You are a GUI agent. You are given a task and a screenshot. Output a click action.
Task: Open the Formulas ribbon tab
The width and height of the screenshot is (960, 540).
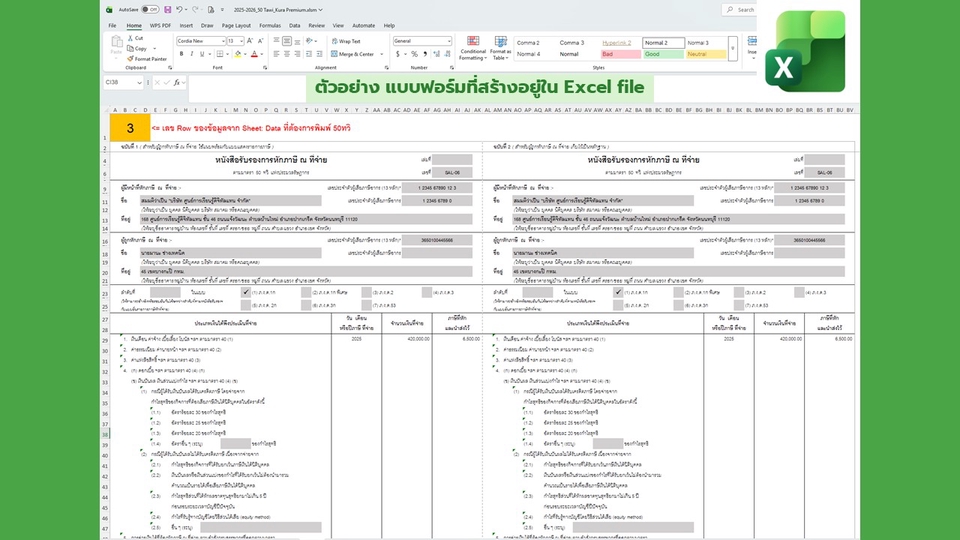click(x=269, y=25)
